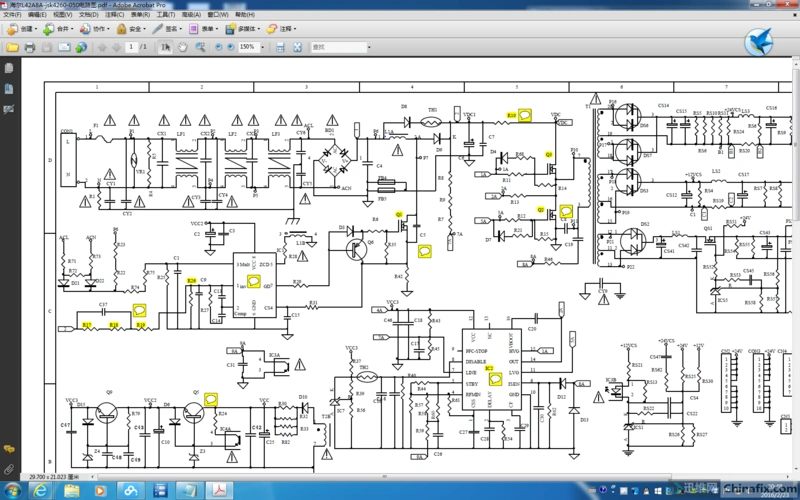Open Internet Explorer from the taskbar
This screenshot has height=500, width=800.
tap(40, 491)
